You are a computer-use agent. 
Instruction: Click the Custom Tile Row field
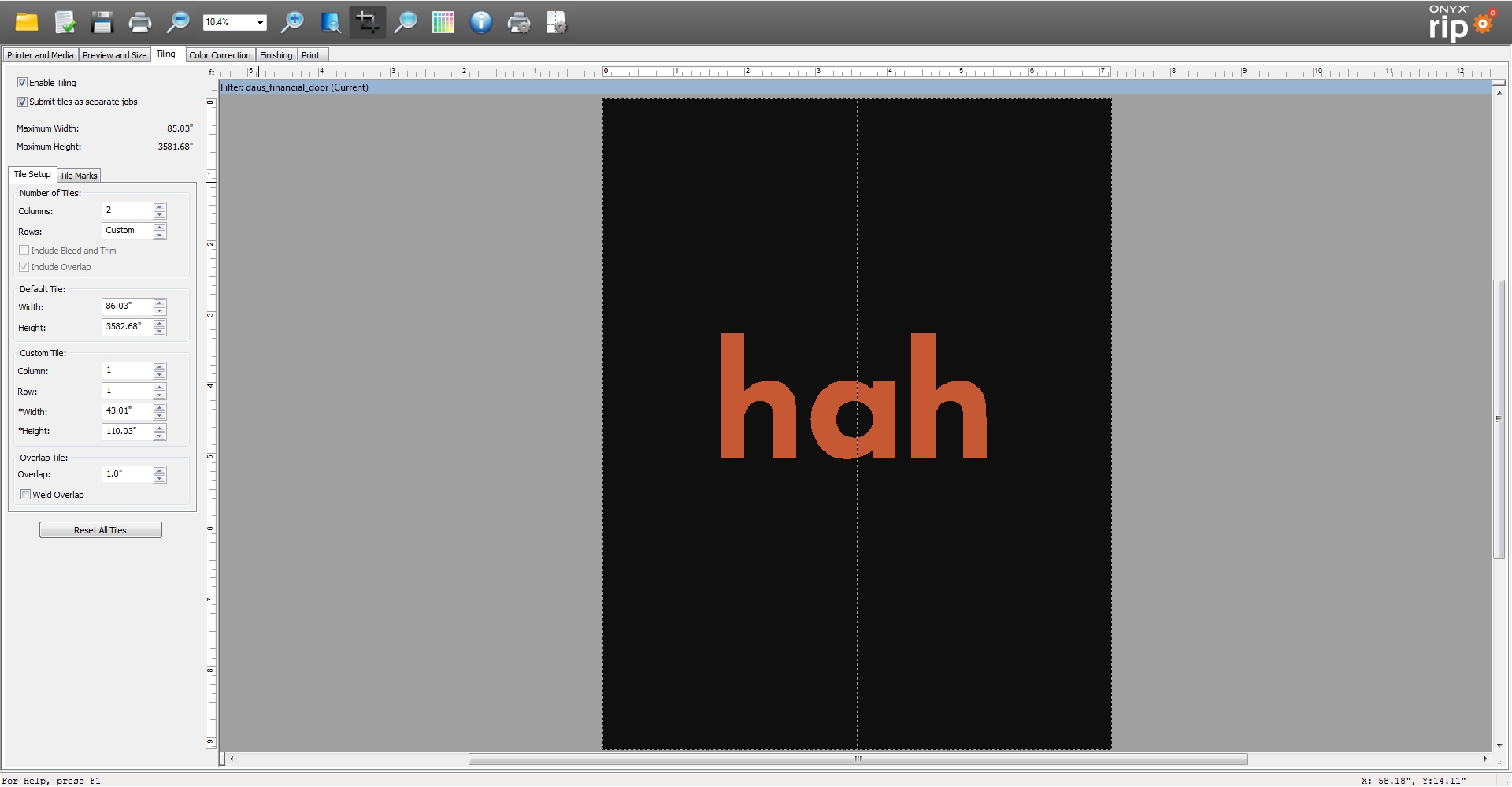click(128, 391)
